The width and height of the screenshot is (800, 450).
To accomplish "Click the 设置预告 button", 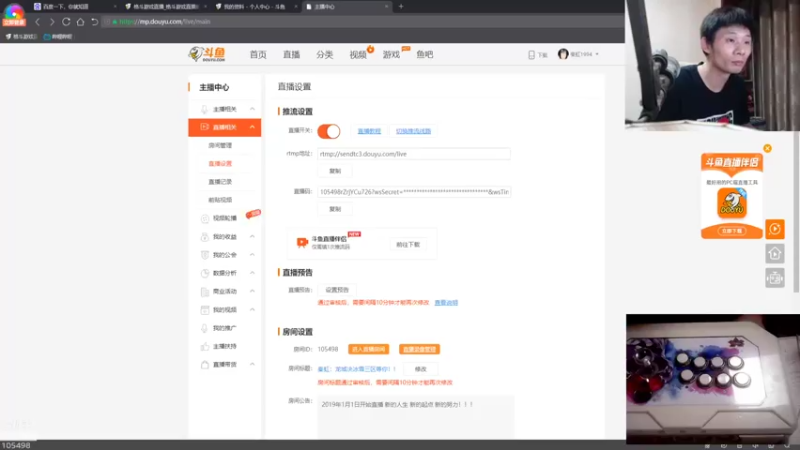I will (337, 290).
